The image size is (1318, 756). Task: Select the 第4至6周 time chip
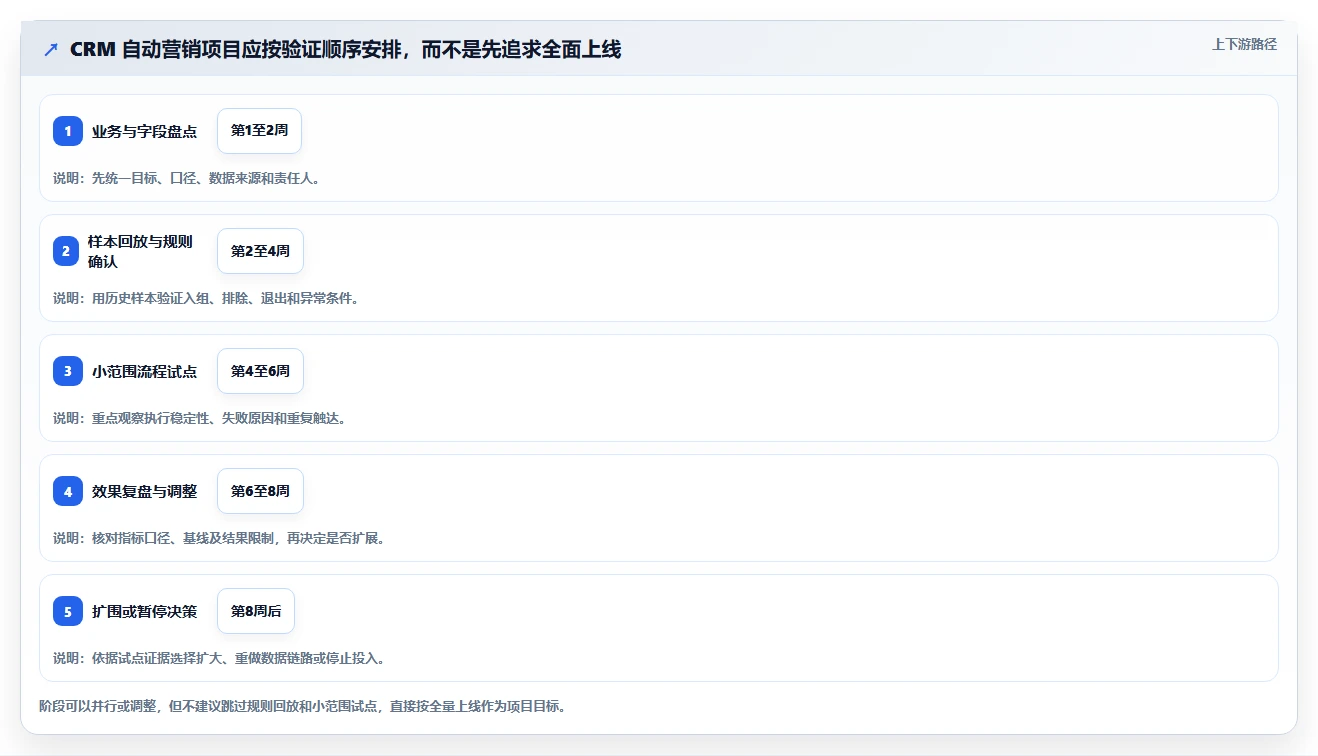pos(260,371)
